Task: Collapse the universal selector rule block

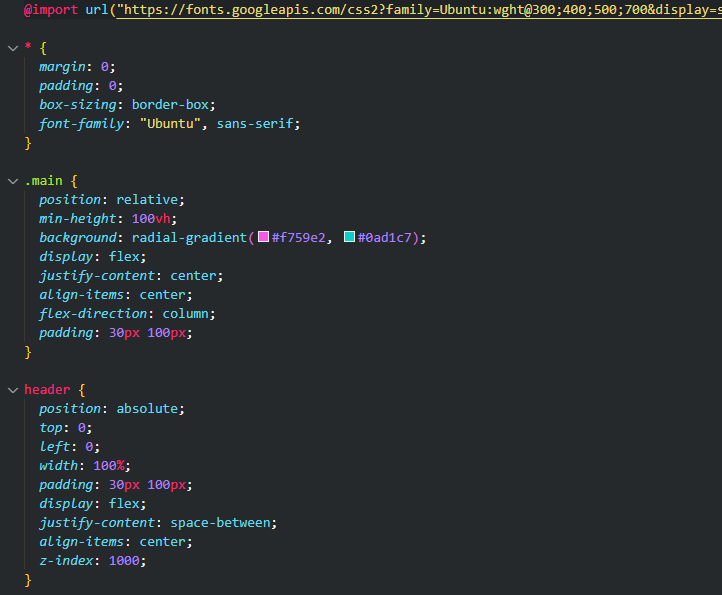Action: [x=13, y=48]
